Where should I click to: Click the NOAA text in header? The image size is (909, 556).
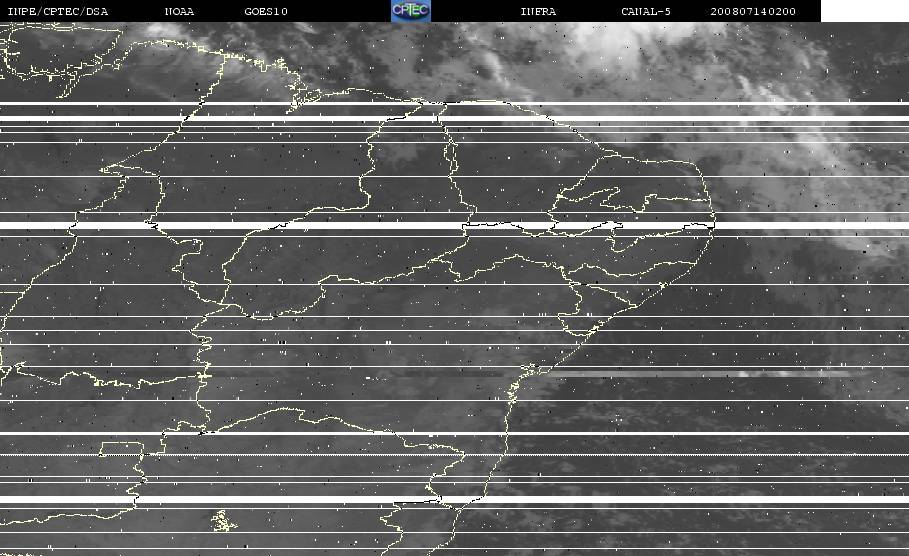(179, 11)
